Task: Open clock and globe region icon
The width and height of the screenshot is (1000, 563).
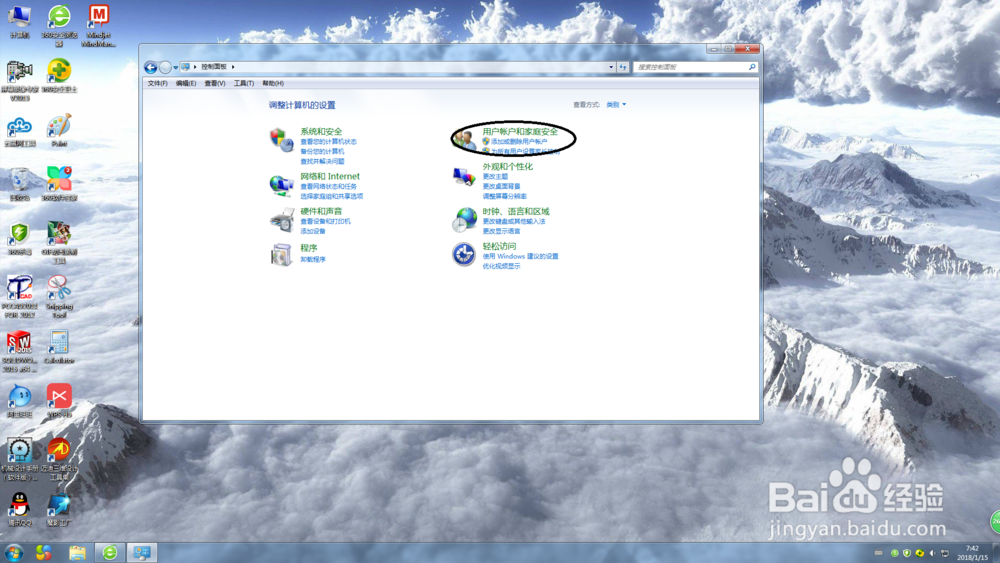Action: coord(464,219)
